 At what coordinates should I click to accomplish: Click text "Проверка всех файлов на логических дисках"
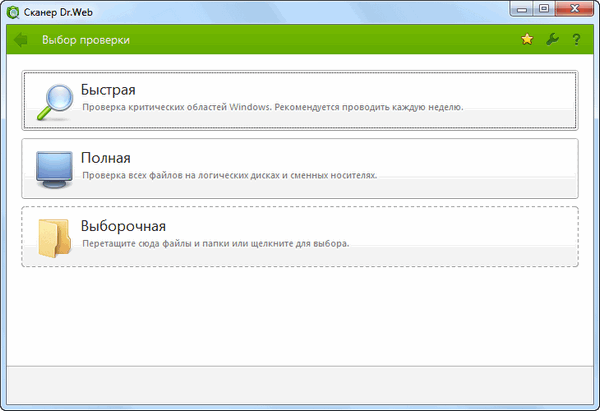(181, 175)
